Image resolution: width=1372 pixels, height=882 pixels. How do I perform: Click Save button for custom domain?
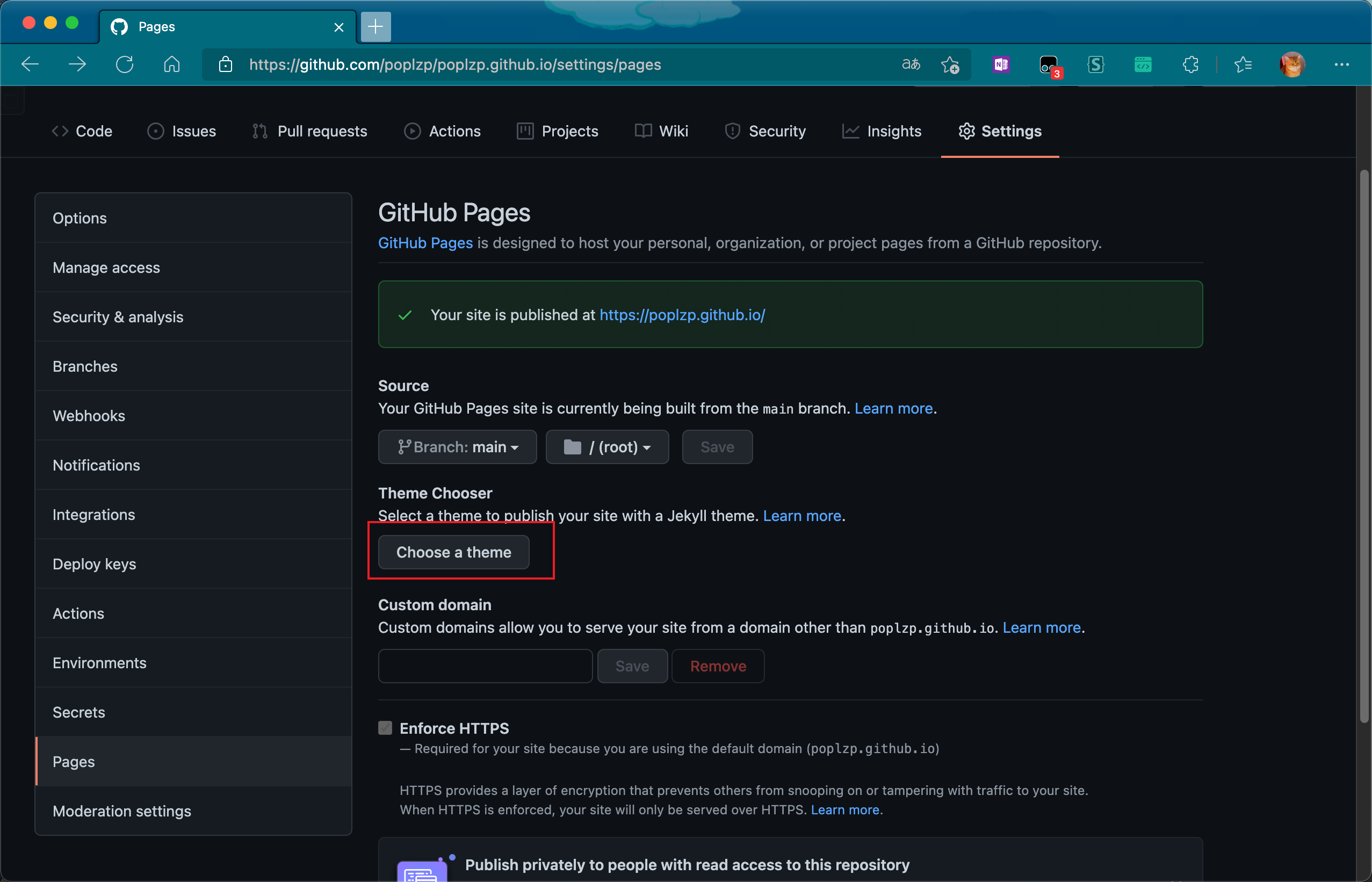pos(632,666)
